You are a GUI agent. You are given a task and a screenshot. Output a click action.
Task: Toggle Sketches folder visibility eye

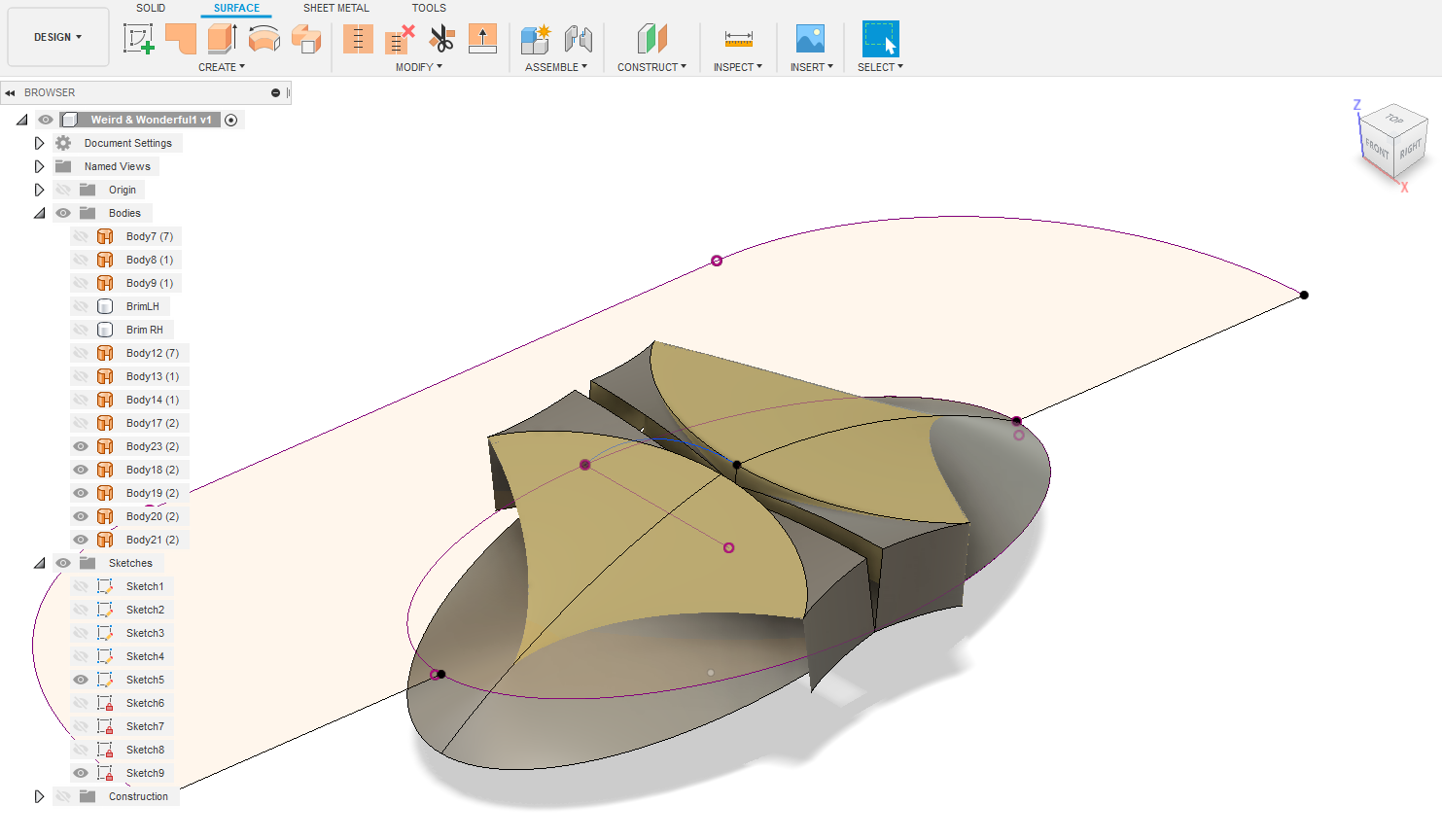click(63, 563)
